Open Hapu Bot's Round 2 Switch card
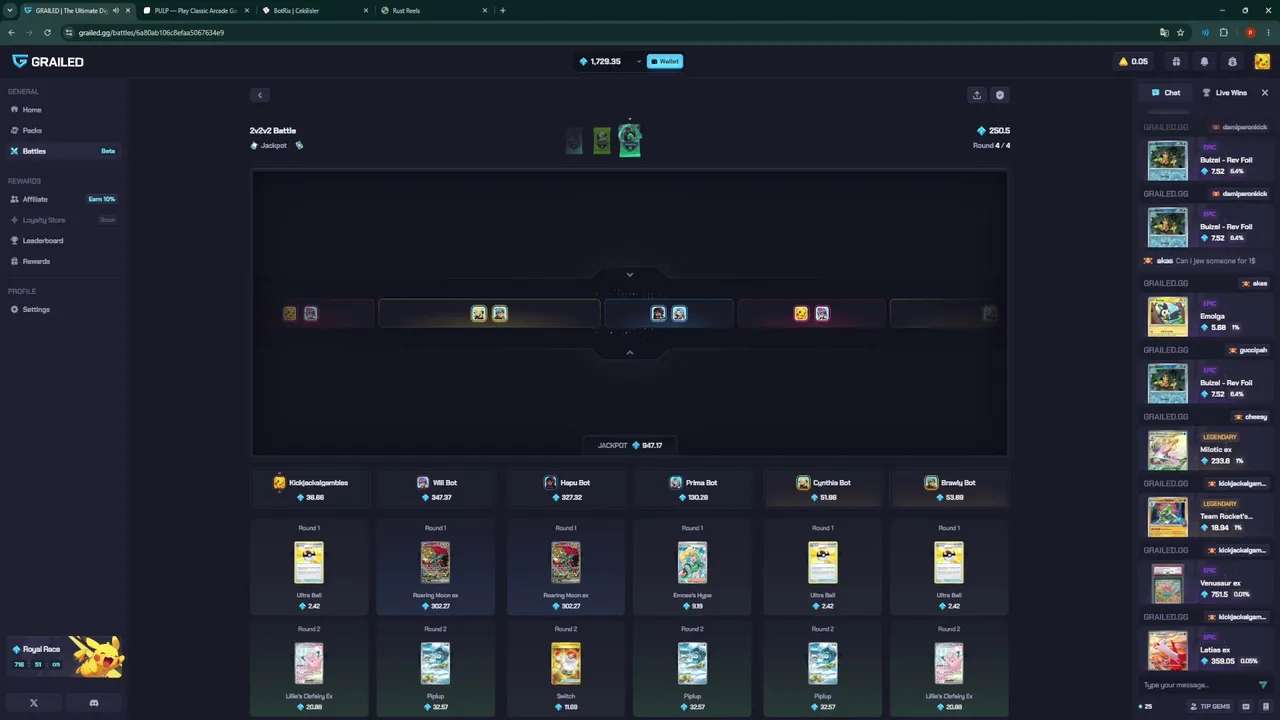The height and width of the screenshot is (720, 1280). pyautogui.click(x=566, y=668)
